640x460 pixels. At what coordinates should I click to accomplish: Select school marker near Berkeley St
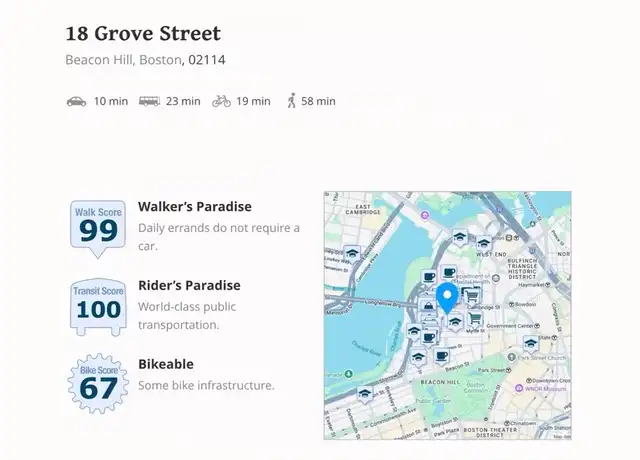pos(364,394)
